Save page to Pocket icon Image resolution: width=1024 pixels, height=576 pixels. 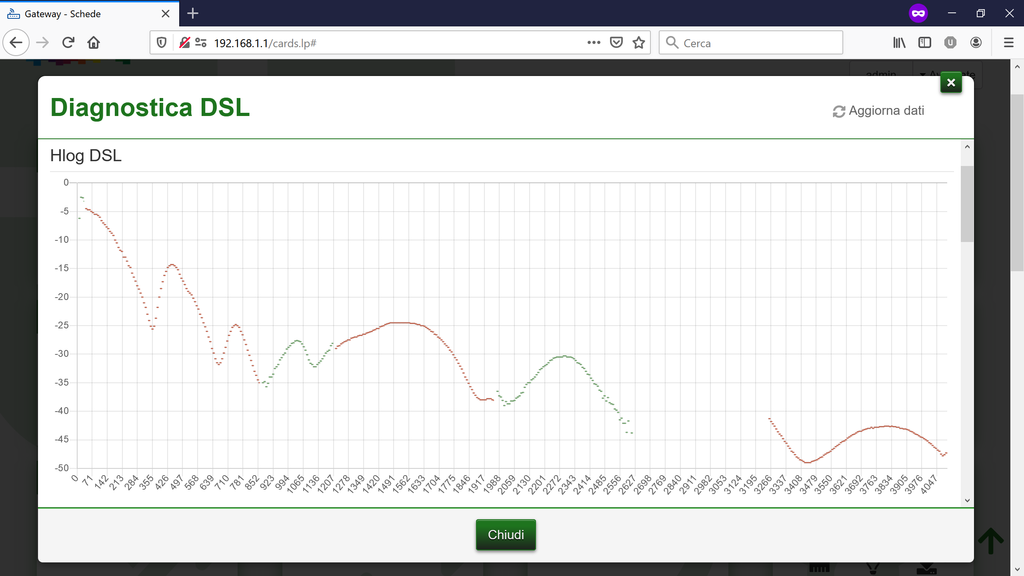tap(616, 42)
